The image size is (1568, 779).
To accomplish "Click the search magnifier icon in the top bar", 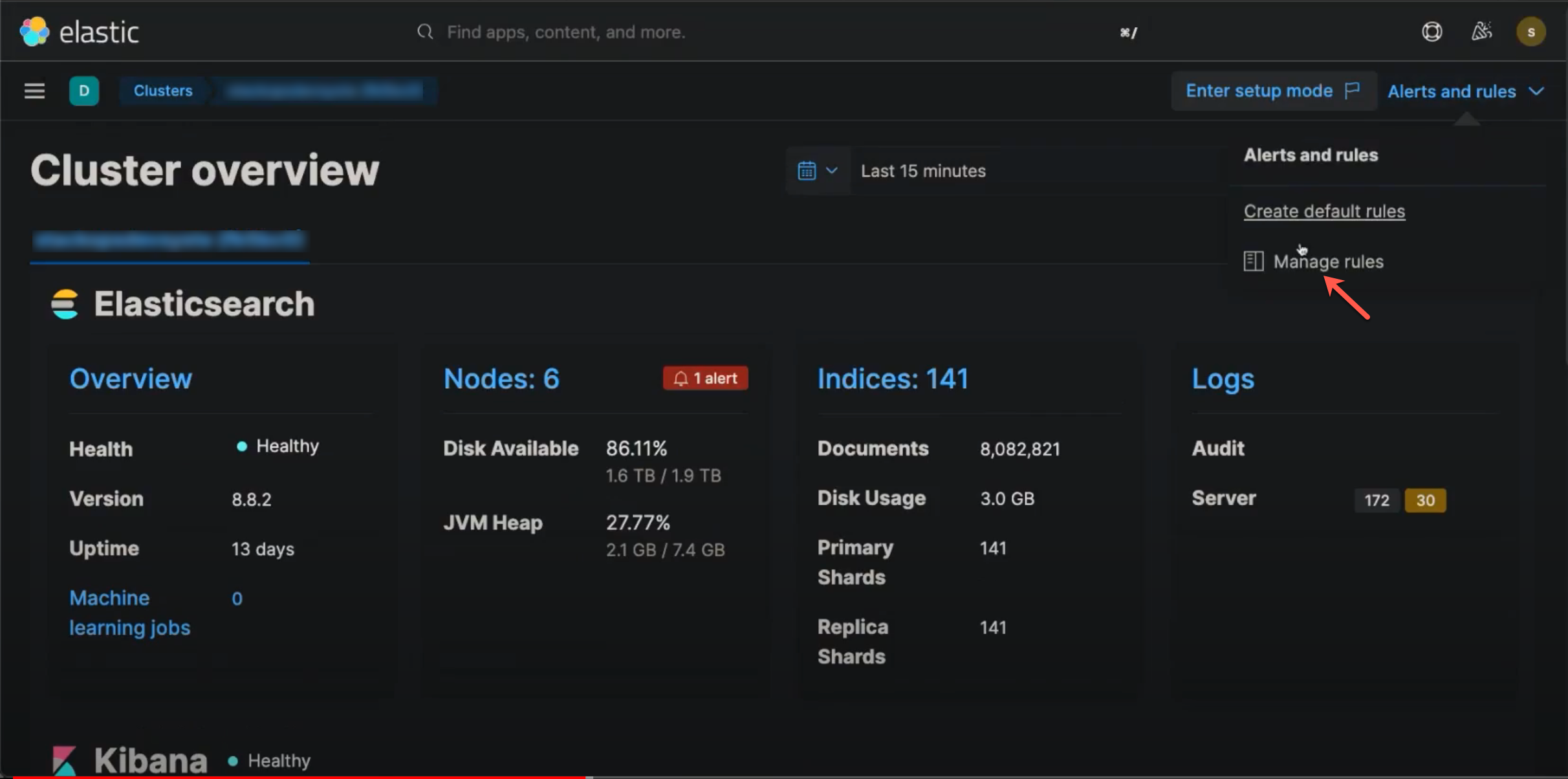I will (x=425, y=31).
